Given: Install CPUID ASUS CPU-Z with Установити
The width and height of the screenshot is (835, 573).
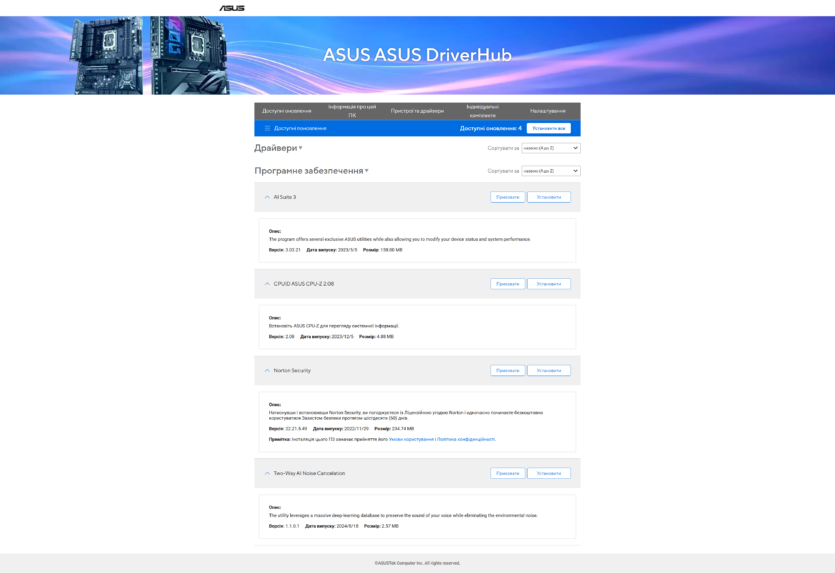Looking at the screenshot, I should (549, 284).
